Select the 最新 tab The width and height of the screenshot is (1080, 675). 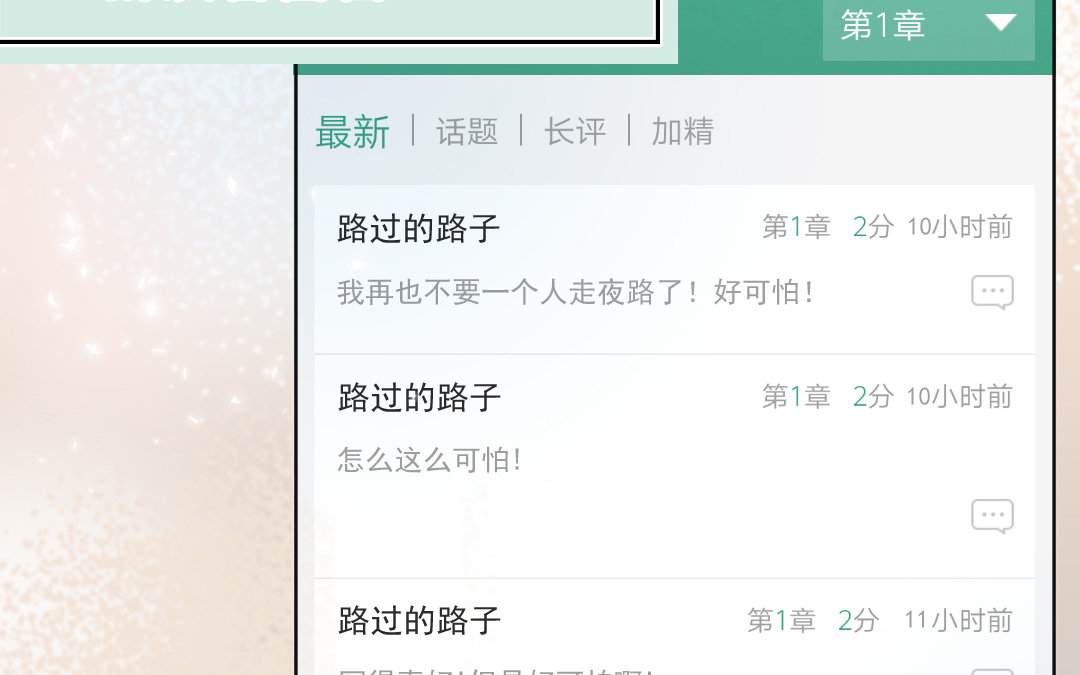(x=353, y=132)
